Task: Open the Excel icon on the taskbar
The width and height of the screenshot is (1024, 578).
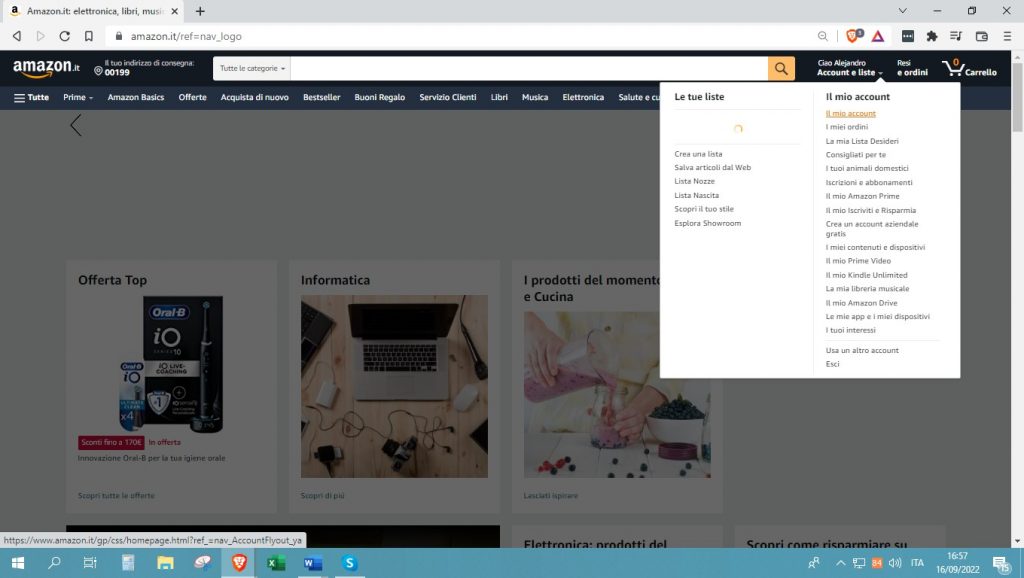Action: point(275,564)
